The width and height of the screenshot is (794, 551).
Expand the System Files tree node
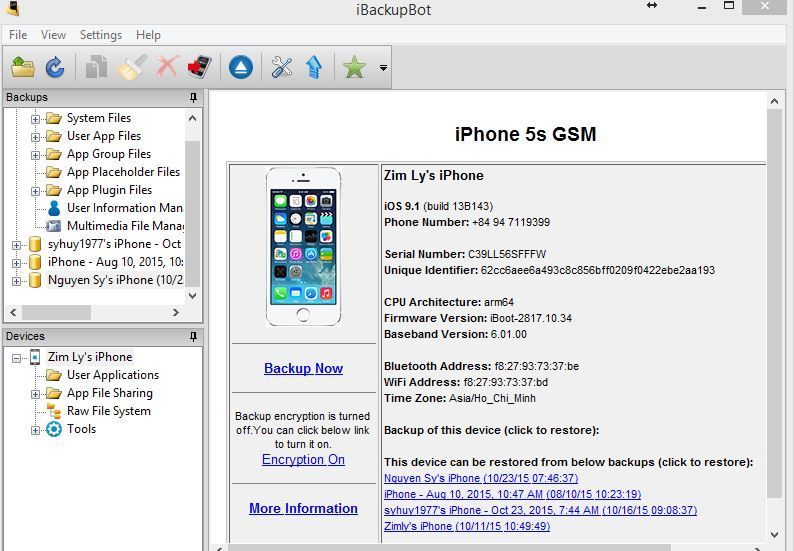pos(36,118)
